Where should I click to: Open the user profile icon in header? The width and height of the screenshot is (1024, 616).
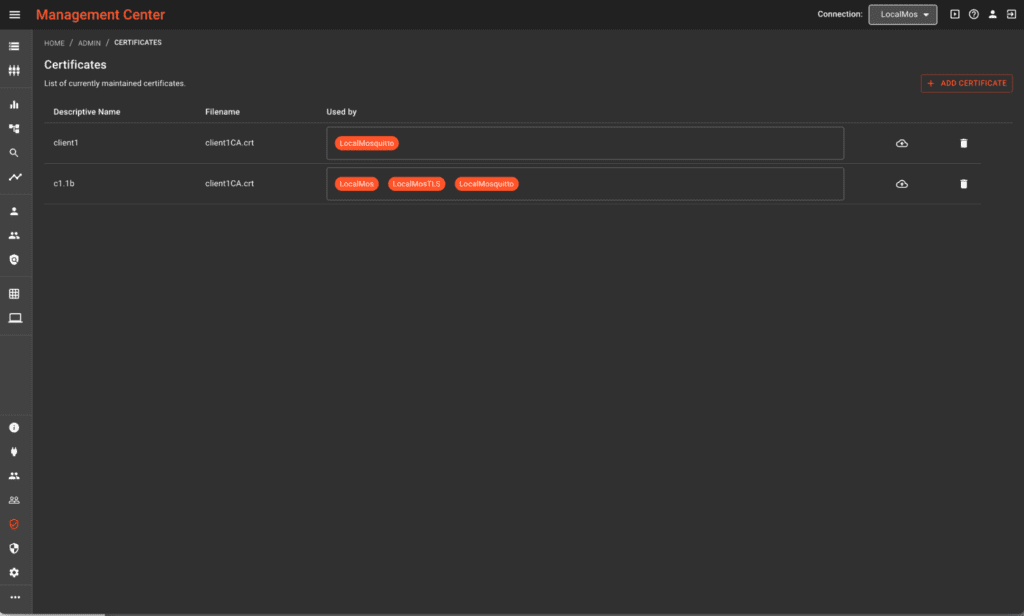click(x=992, y=15)
